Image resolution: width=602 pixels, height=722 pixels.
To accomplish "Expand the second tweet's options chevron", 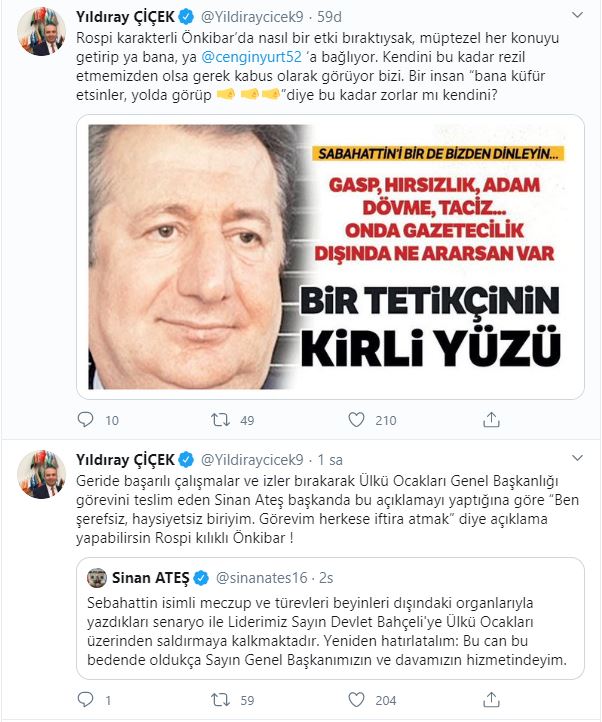I will click(577, 458).
